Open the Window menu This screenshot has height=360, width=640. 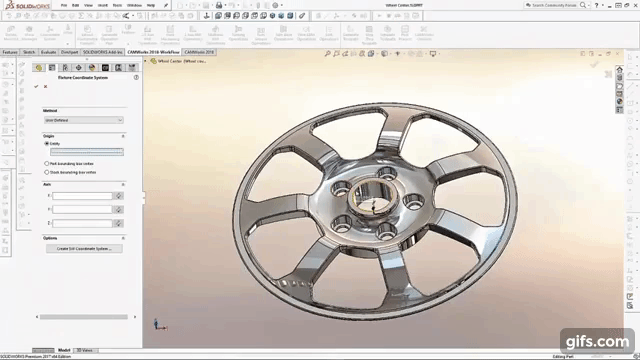coord(134,5)
